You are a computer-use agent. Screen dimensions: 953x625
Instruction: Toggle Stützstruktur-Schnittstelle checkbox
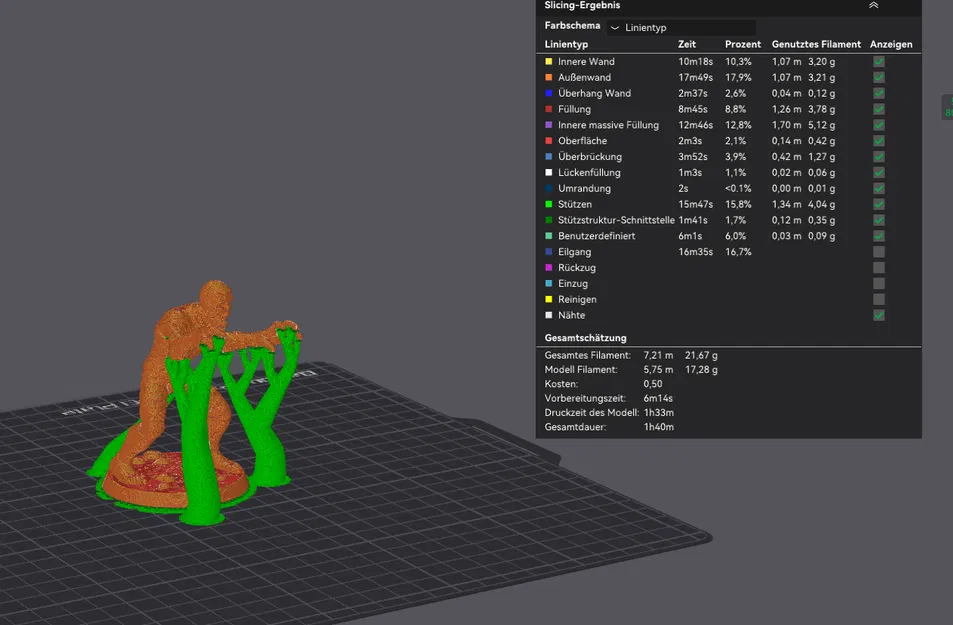879,219
